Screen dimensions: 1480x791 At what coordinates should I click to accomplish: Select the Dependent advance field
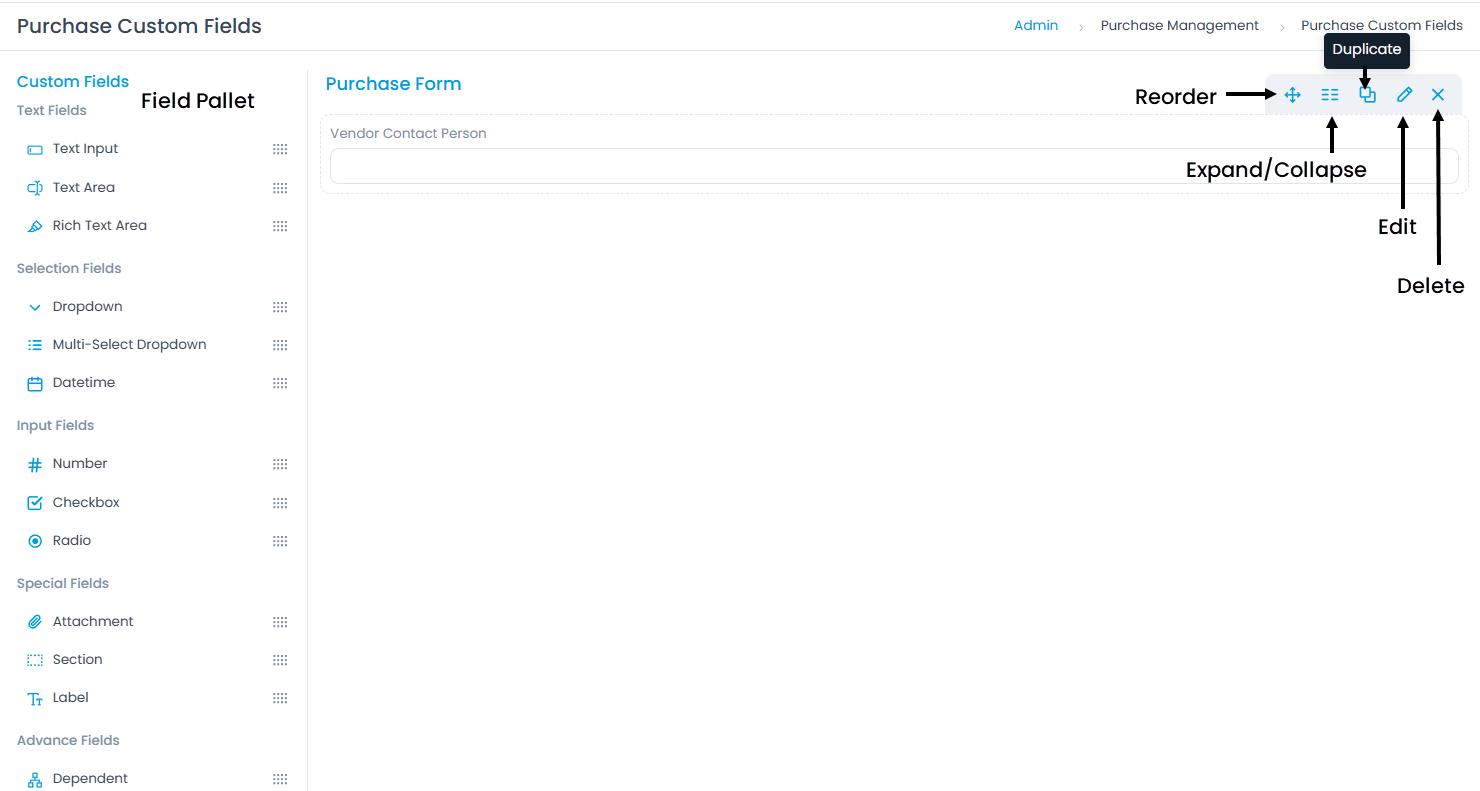coord(90,779)
